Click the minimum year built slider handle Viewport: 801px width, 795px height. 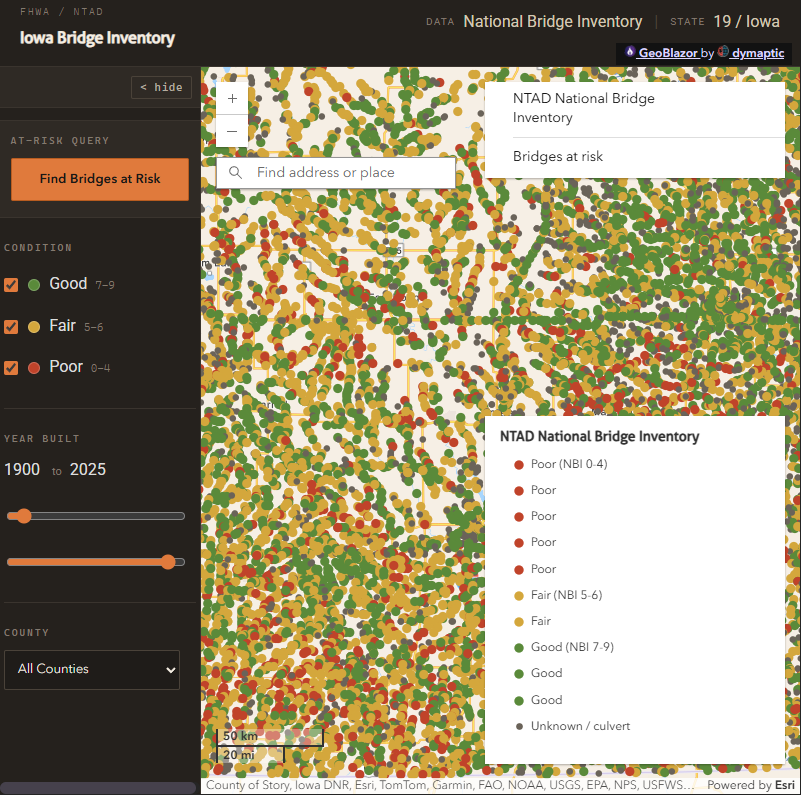pyautogui.click(x=23, y=516)
